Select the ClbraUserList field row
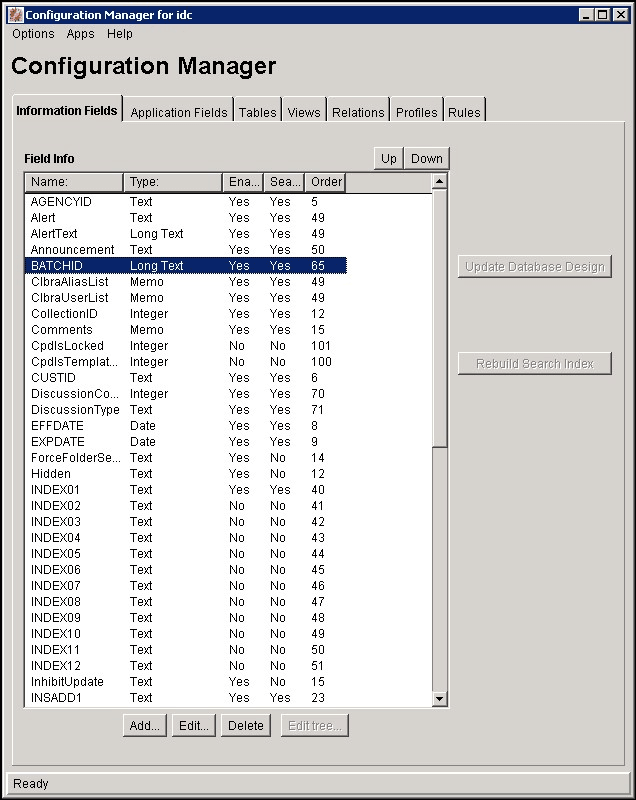Viewport: 636px width, 800px height. (x=186, y=297)
